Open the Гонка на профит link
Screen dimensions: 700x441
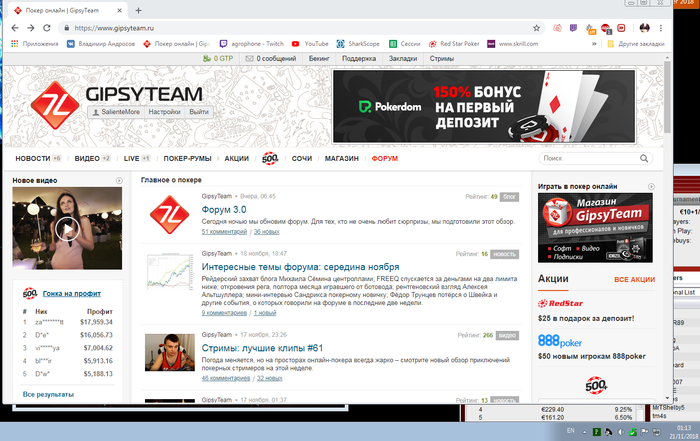click(72, 294)
